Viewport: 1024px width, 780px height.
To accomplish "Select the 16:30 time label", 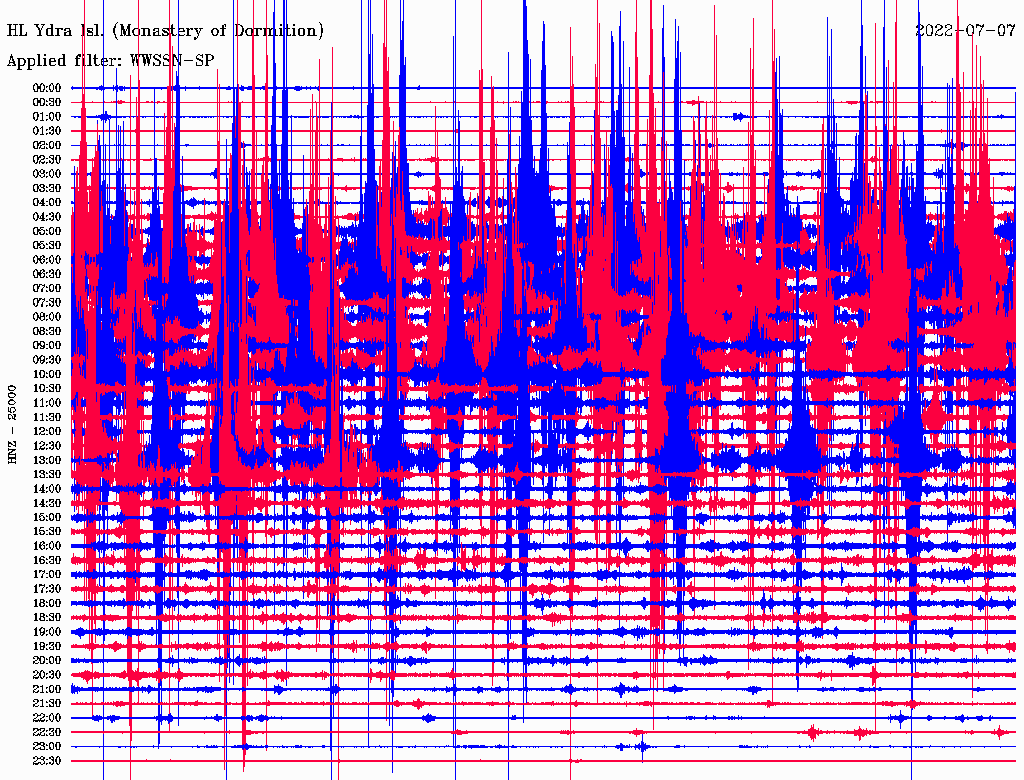I will pyautogui.click(x=47, y=561).
